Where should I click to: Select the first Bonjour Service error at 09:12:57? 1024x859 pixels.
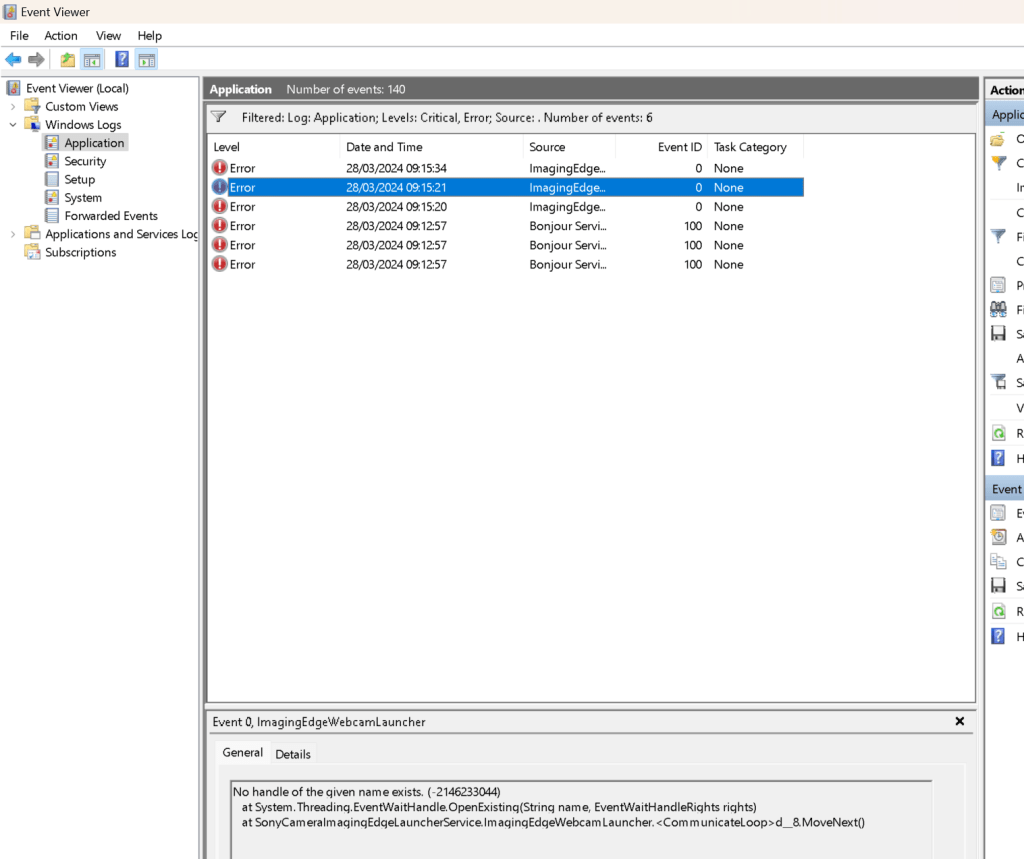click(x=506, y=226)
